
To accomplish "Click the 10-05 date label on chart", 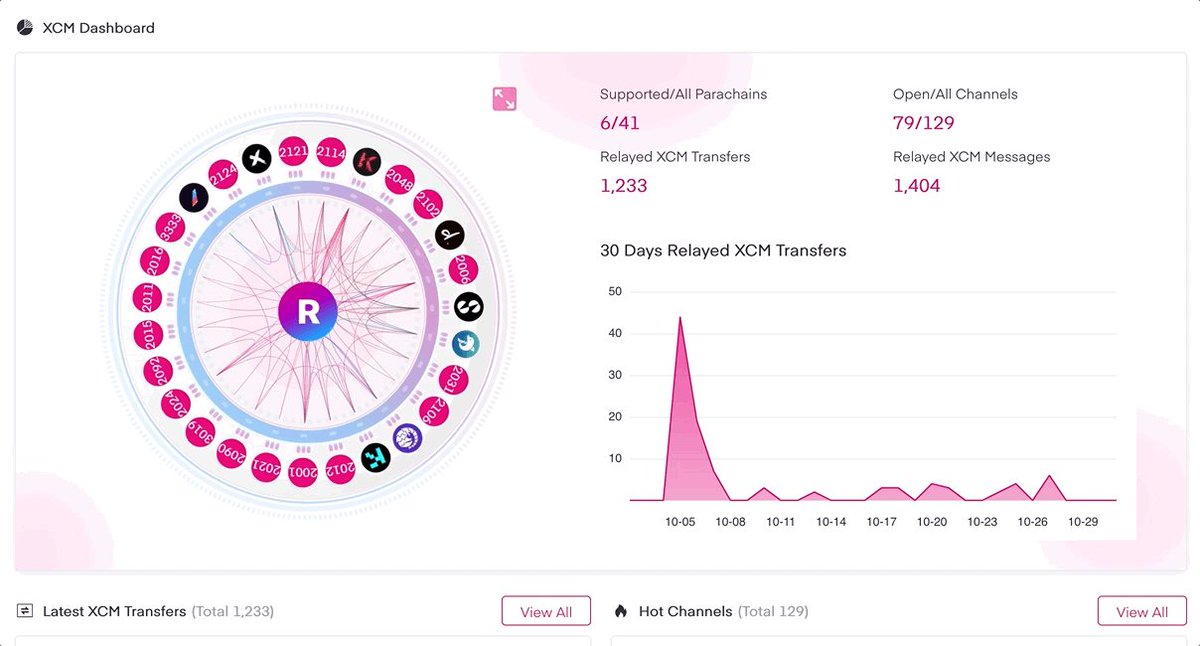I will (x=680, y=522).
